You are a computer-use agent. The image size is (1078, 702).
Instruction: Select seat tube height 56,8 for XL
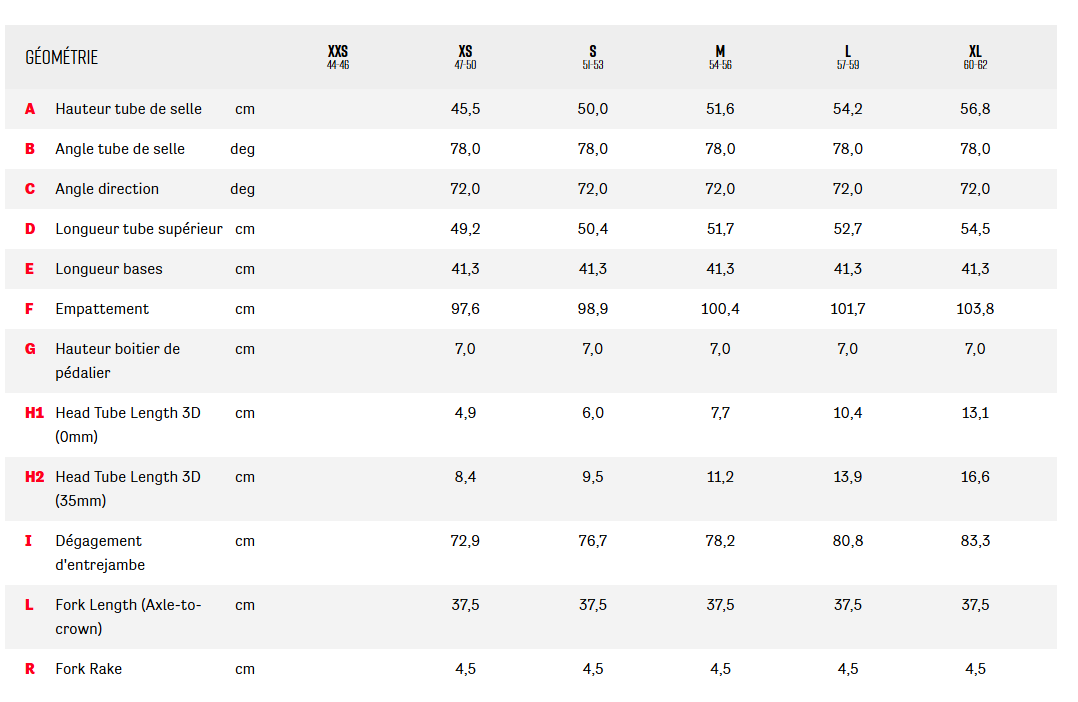[x=975, y=109]
